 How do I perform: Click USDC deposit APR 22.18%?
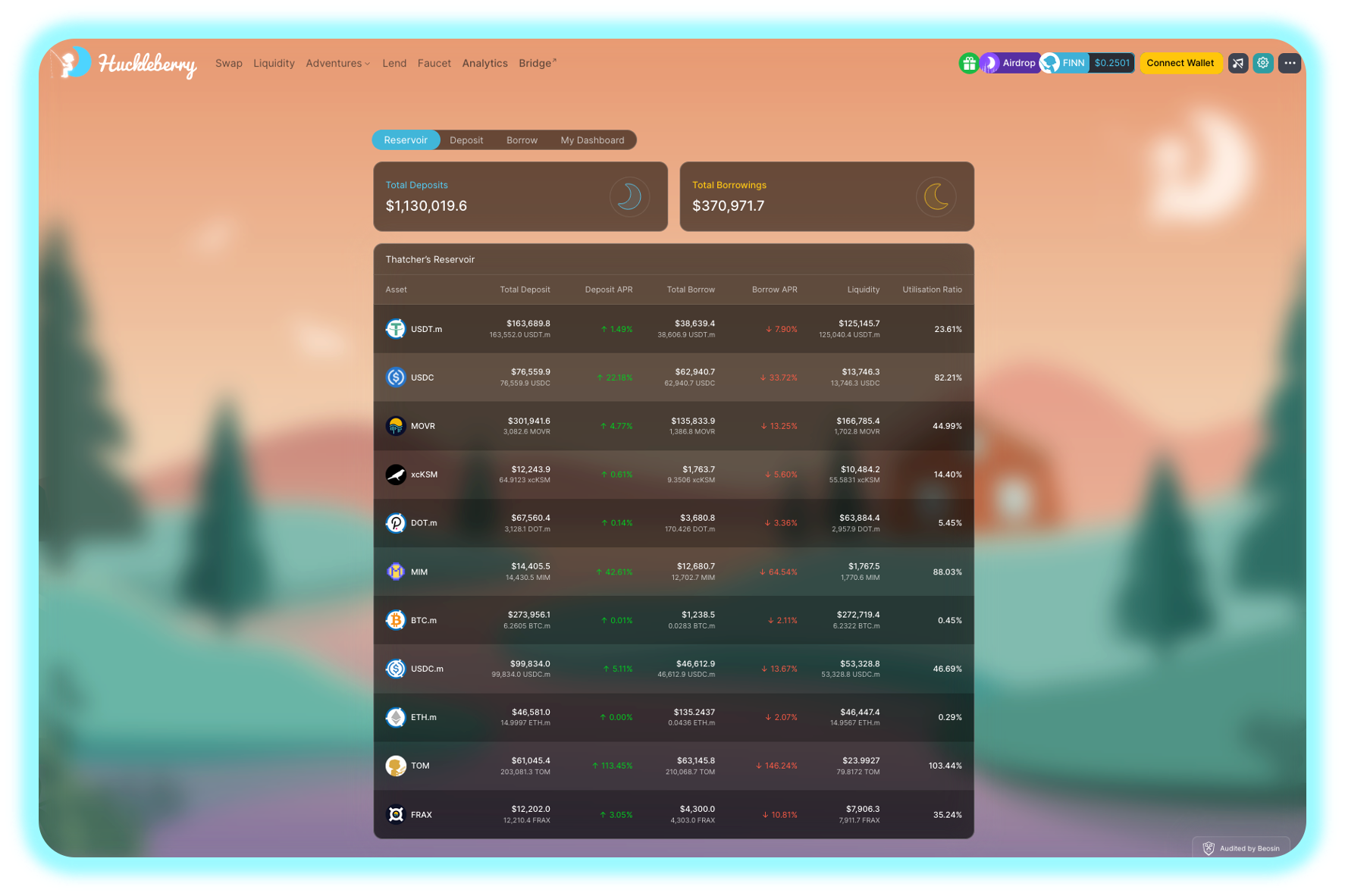point(615,378)
